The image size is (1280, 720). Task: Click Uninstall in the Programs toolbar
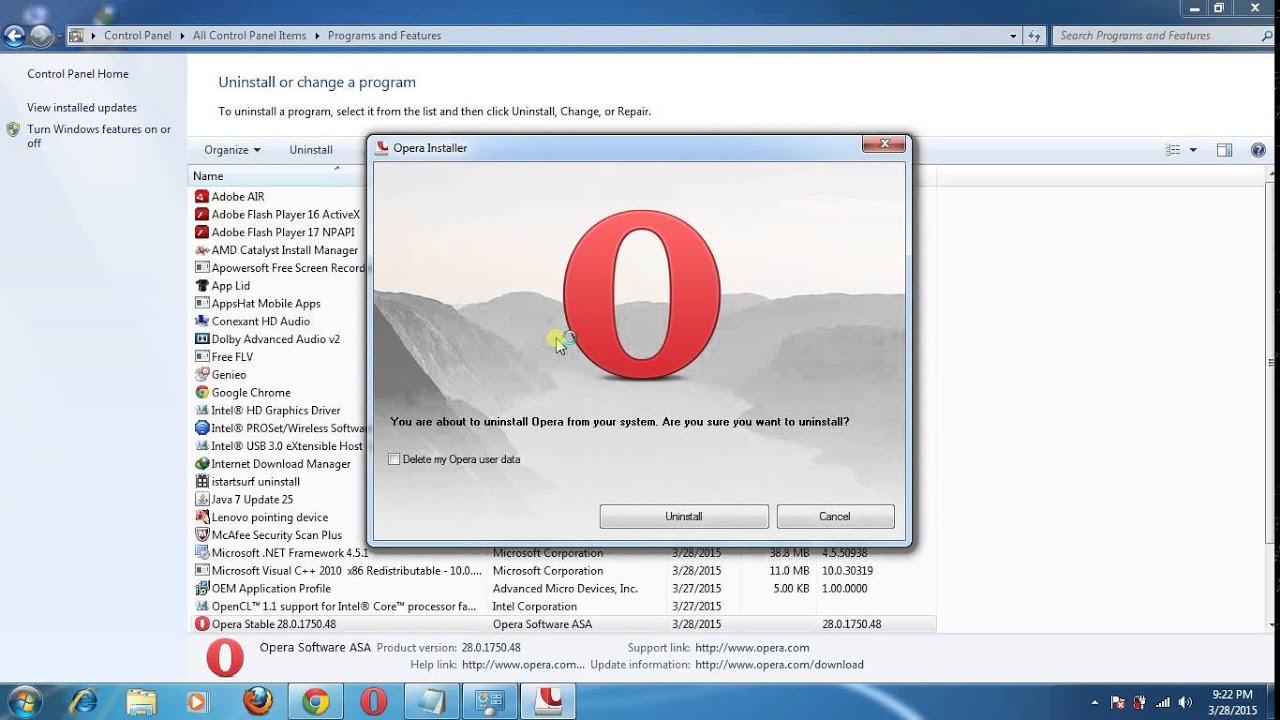pos(311,150)
